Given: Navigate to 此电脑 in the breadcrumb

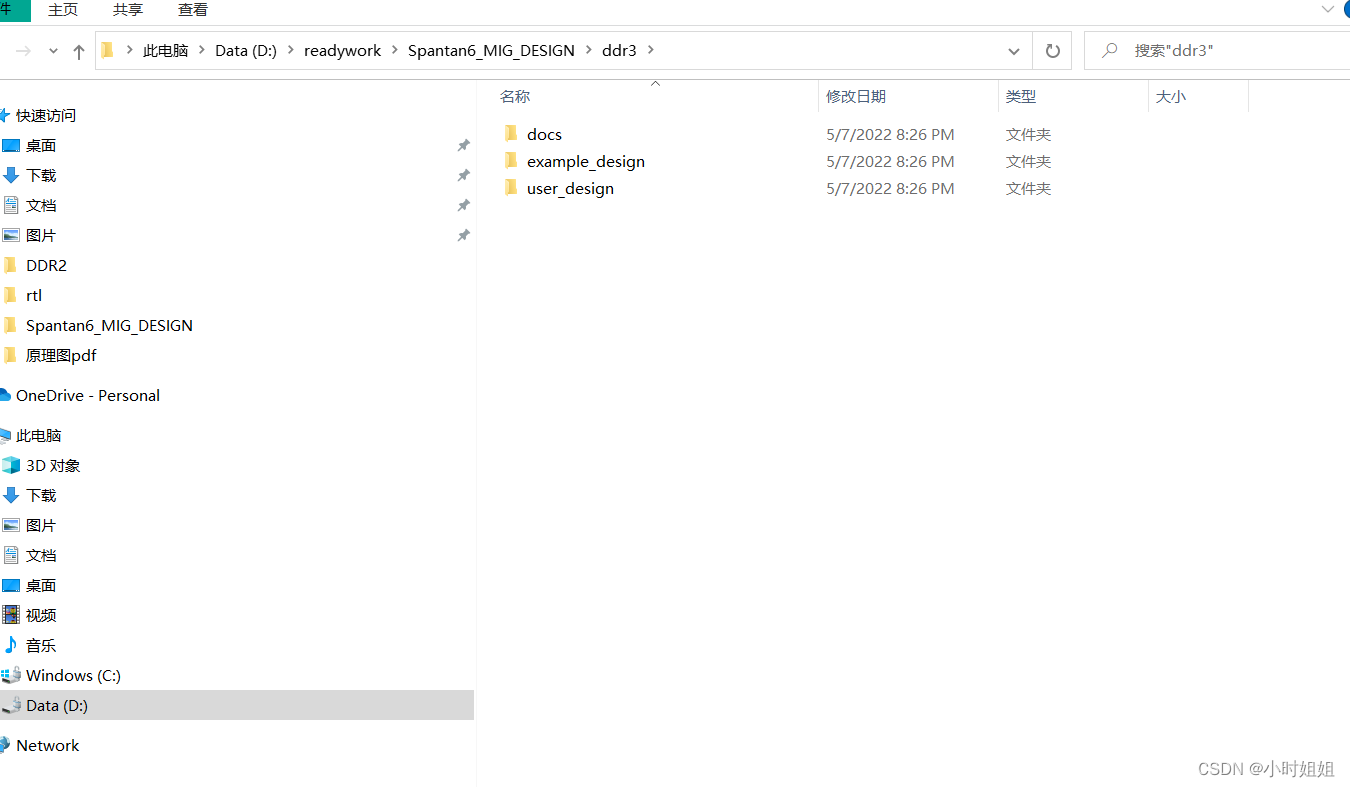Looking at the screenshot, I should pyautogui.click(x=165, y=50).
